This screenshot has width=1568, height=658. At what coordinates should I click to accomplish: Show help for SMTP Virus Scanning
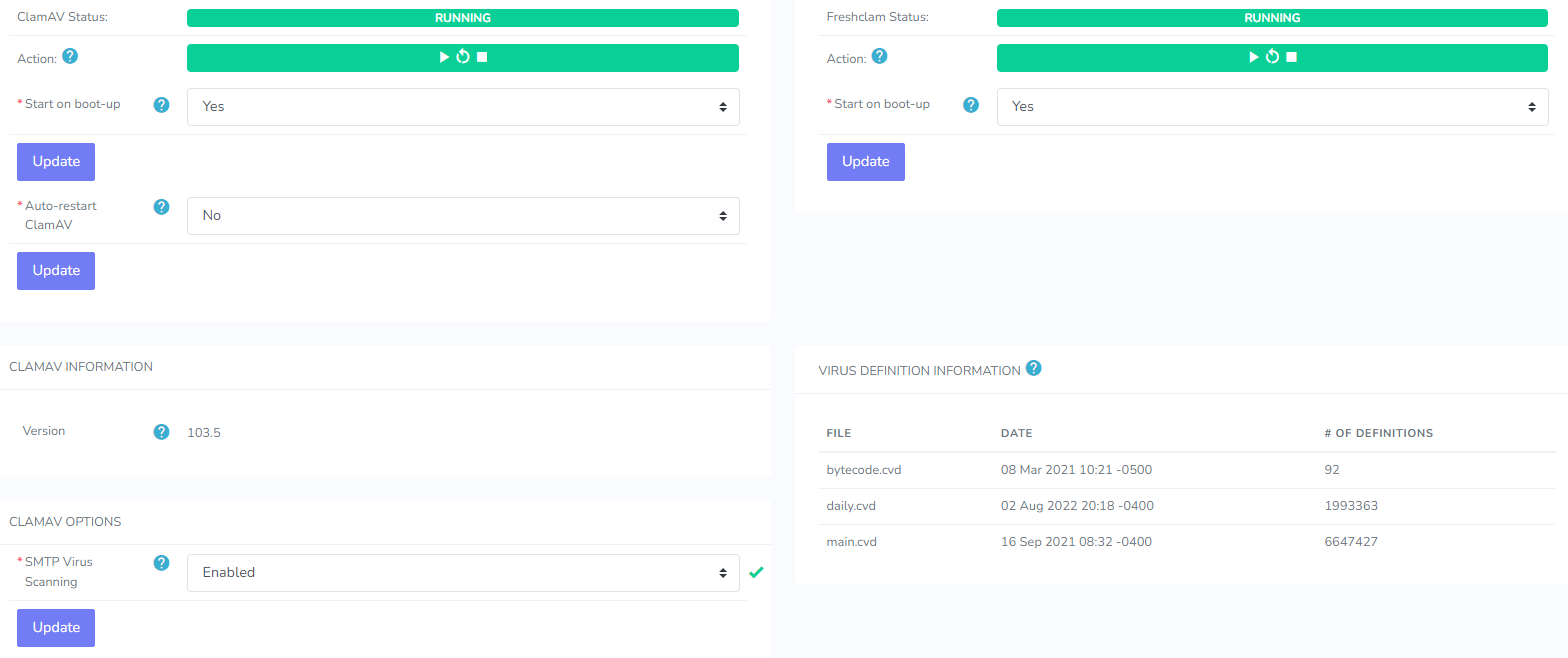coord(161,563)
